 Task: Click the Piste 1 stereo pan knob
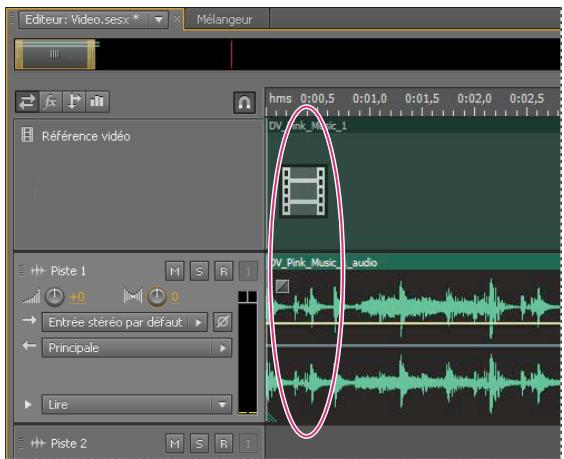pyautogui.click(x=157, y=297)
